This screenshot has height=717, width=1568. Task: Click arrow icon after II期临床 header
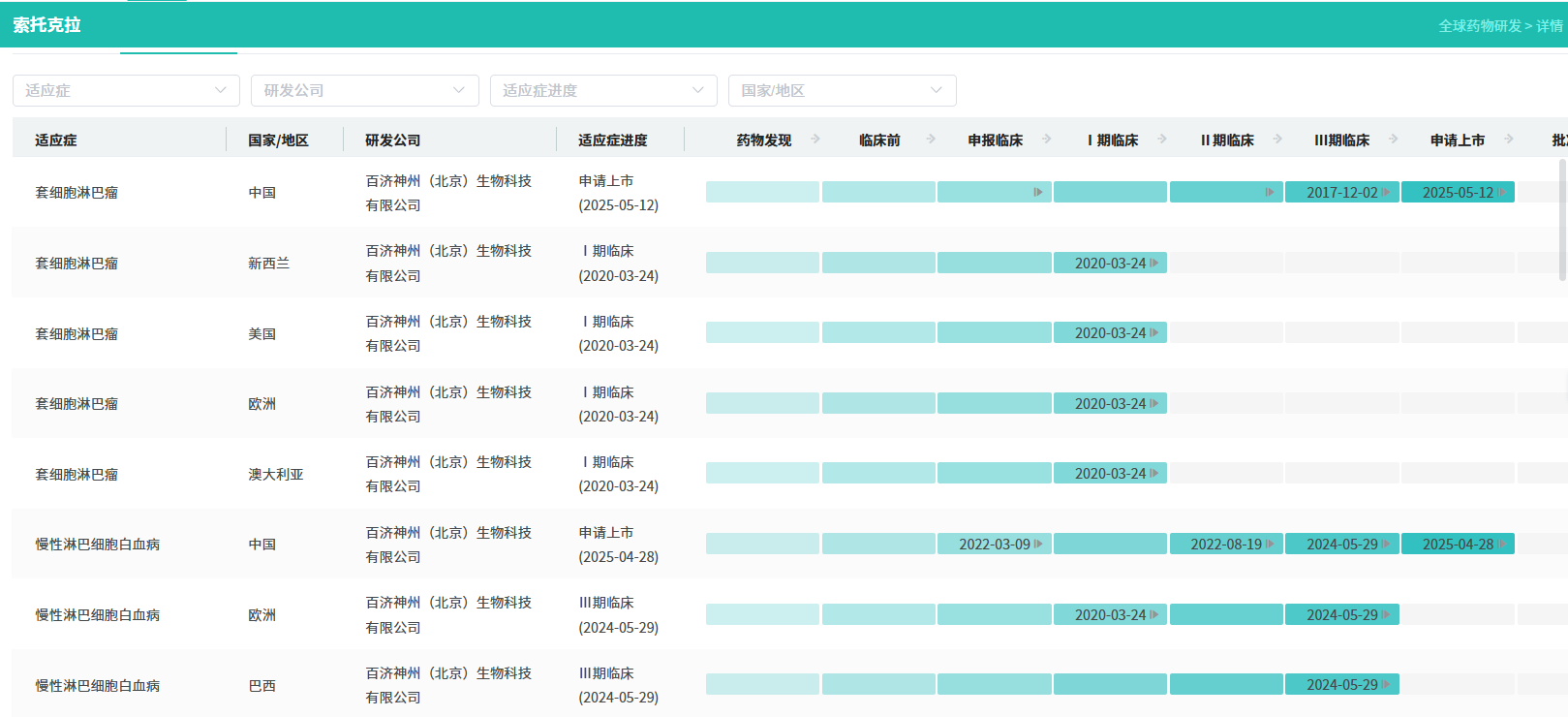tap(1277, 140)
